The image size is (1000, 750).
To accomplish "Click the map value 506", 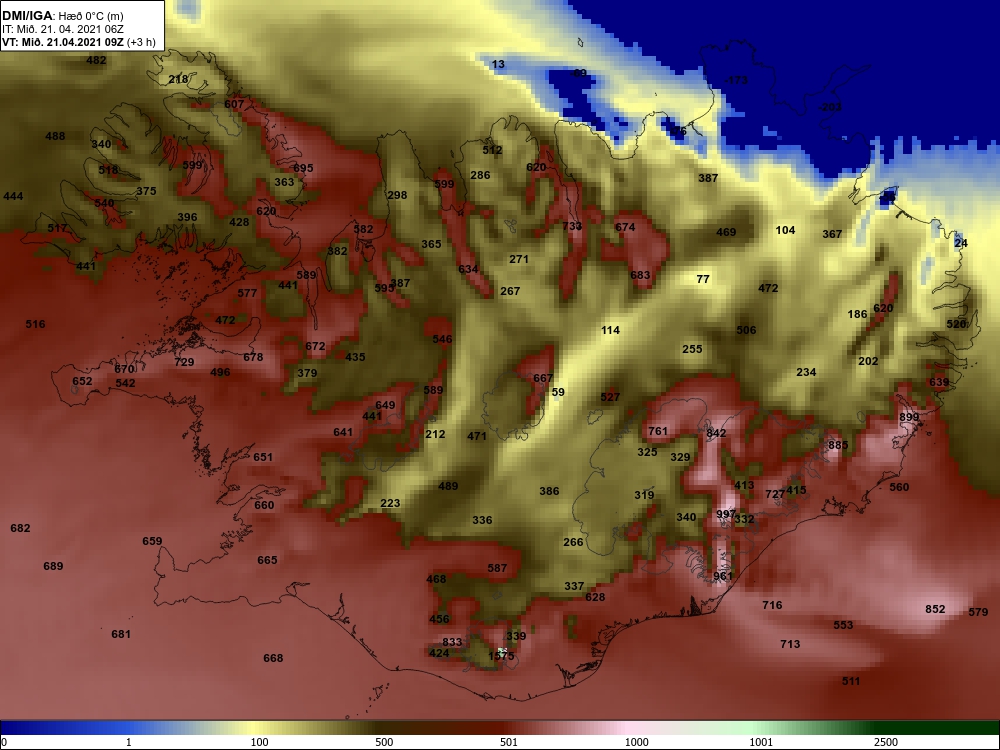I will tap(746, 330).
